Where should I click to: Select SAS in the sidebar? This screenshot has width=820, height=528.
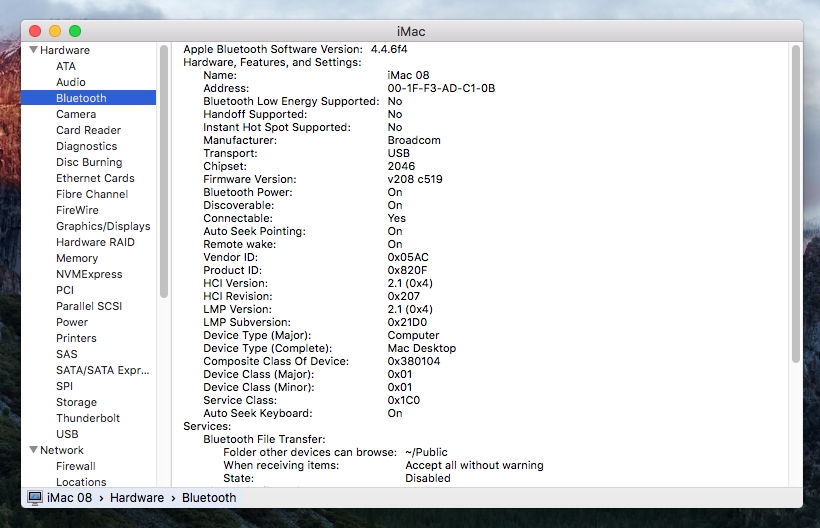[66, 354]
